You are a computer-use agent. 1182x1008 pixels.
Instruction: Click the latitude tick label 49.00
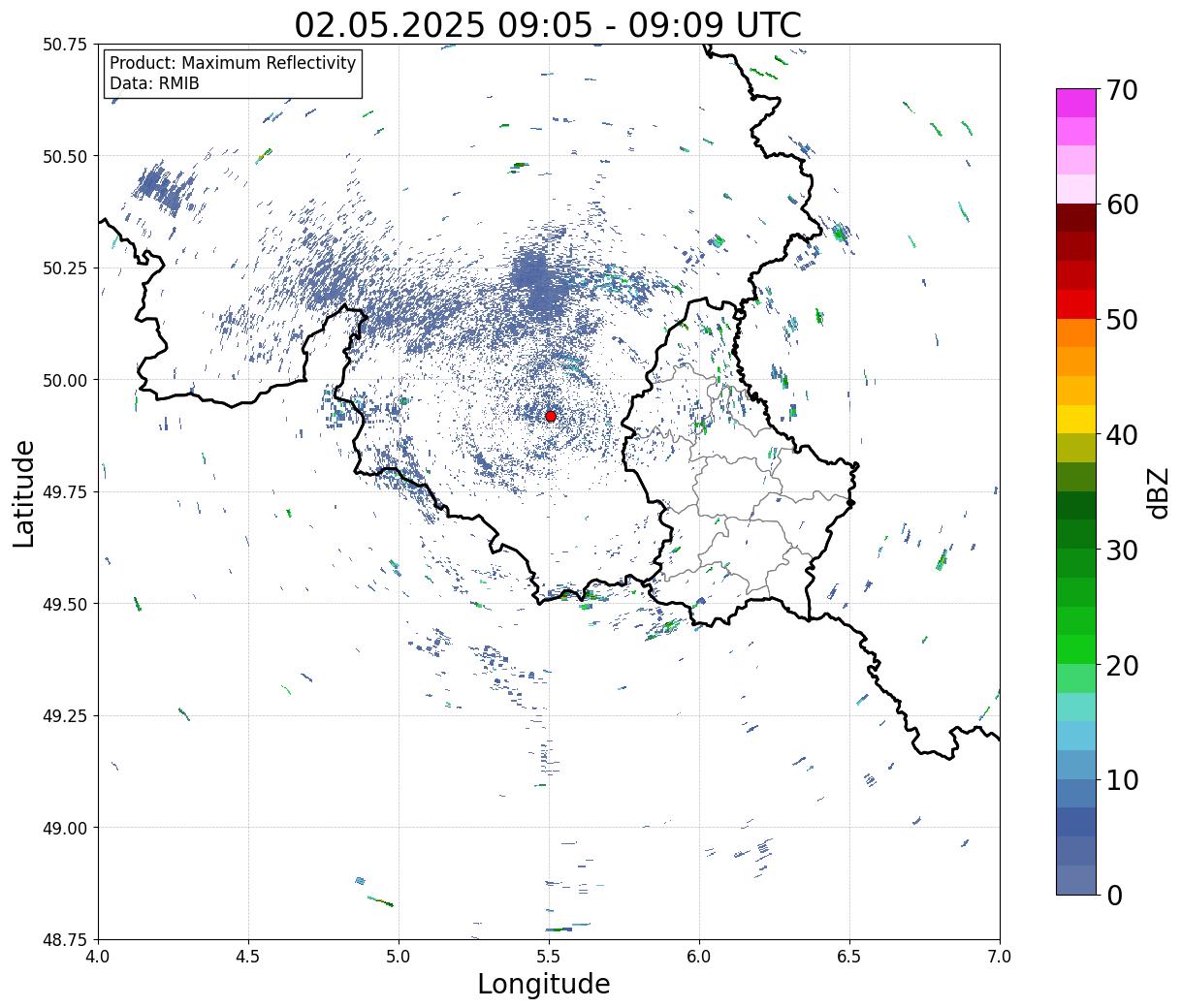click(x=65, y=828)
